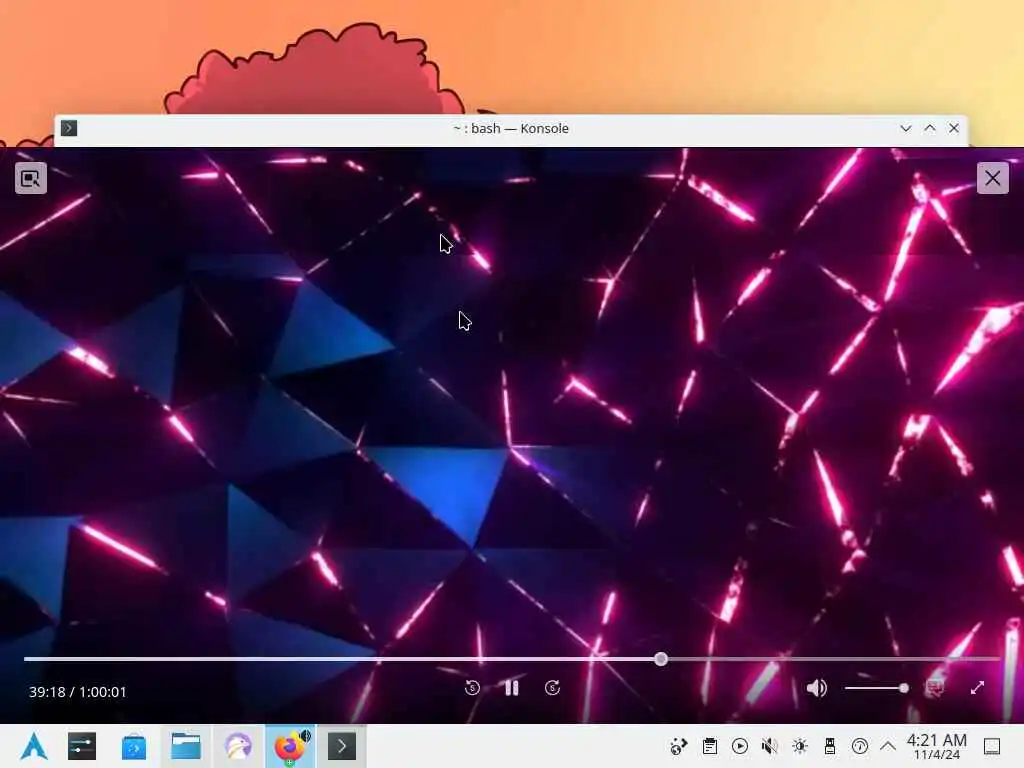Seek using the video progress bar handle
This screenshot has height=768, width=1024.
click(x=661, y=659)
